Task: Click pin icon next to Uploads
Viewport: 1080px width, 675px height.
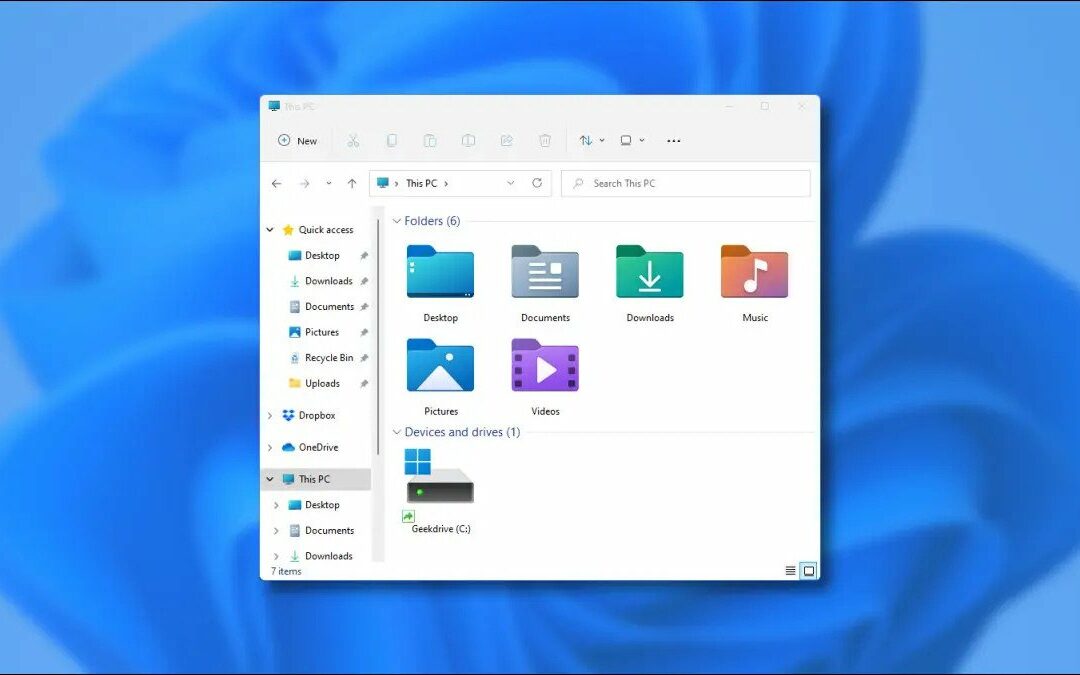Action: point(364,384)
